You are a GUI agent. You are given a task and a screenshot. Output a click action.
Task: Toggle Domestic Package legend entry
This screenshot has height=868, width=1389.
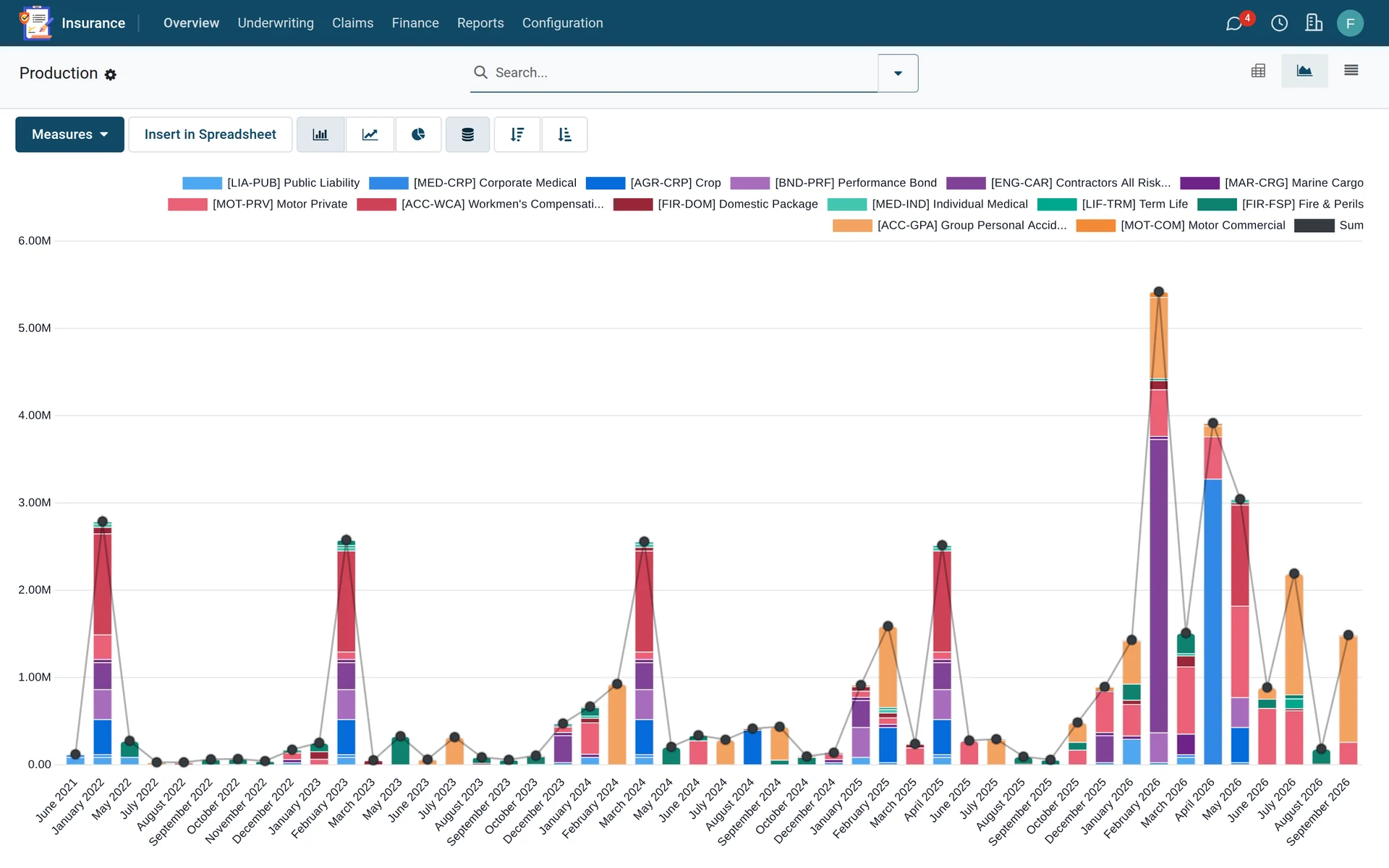pyautogui.click(x=715, y=204)
